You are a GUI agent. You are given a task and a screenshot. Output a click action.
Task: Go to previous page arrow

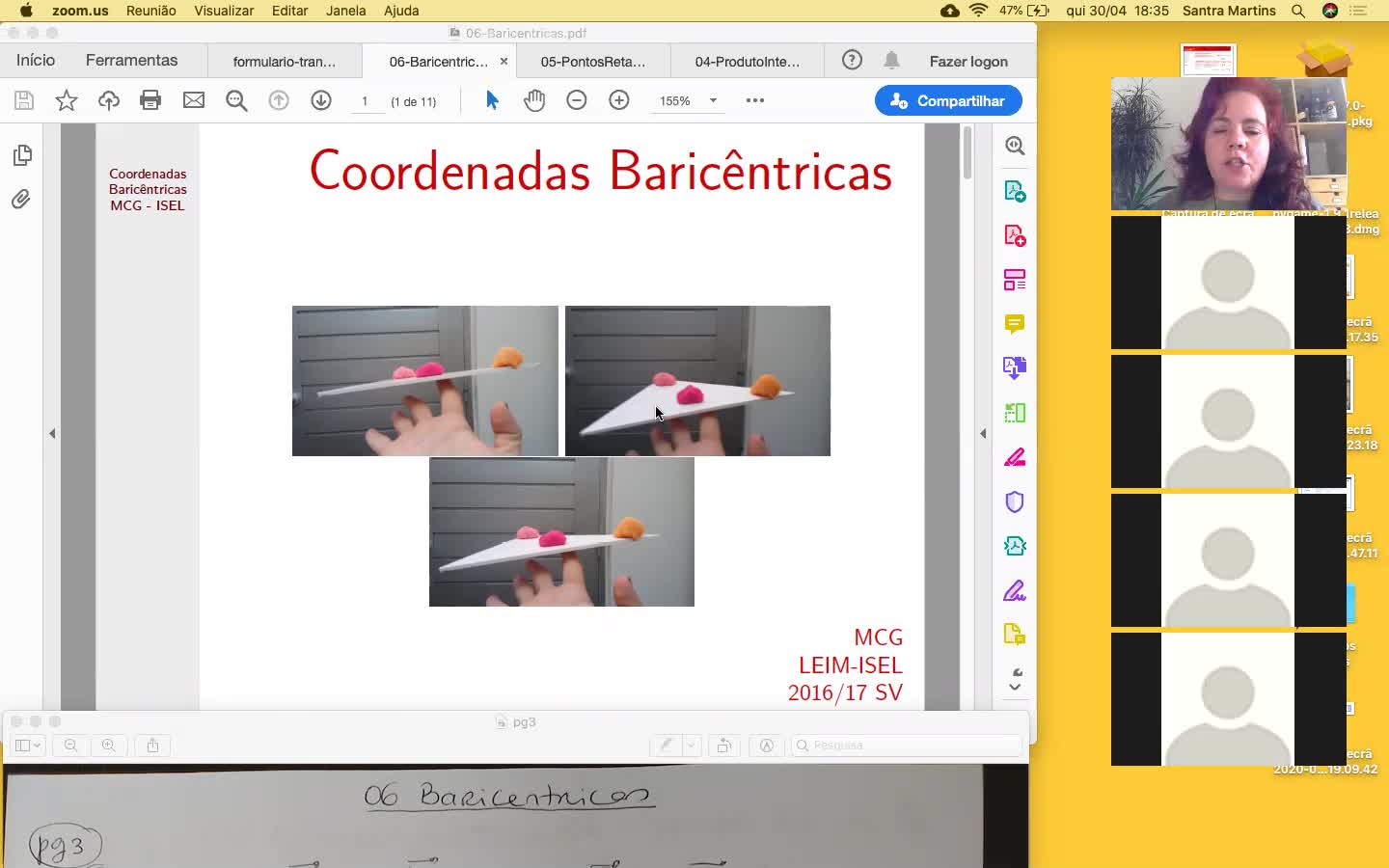coord(279,100)
